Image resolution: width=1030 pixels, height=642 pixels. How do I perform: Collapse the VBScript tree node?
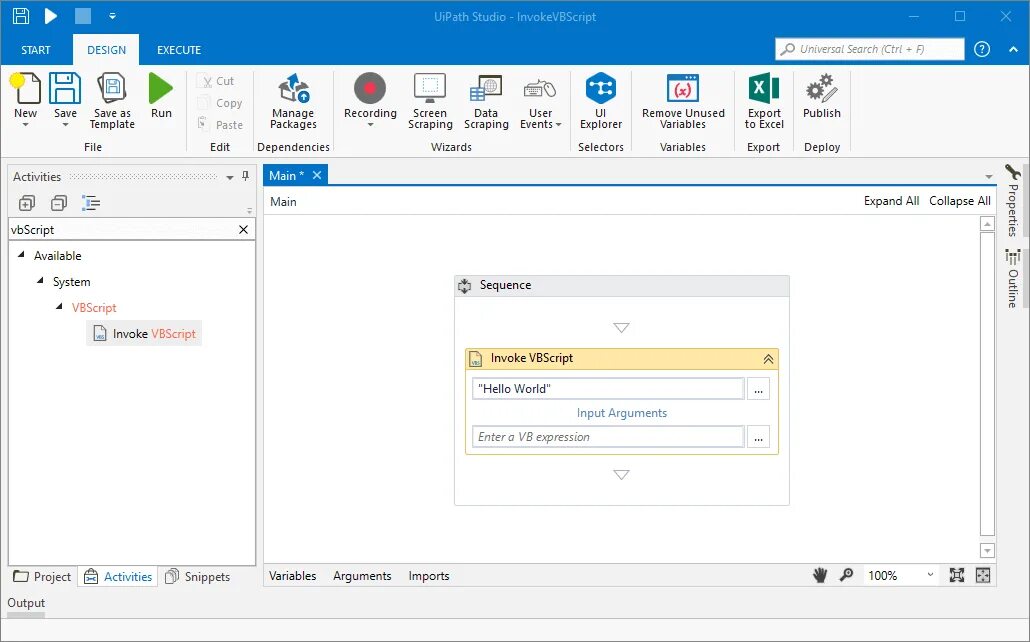click(59, 307)
